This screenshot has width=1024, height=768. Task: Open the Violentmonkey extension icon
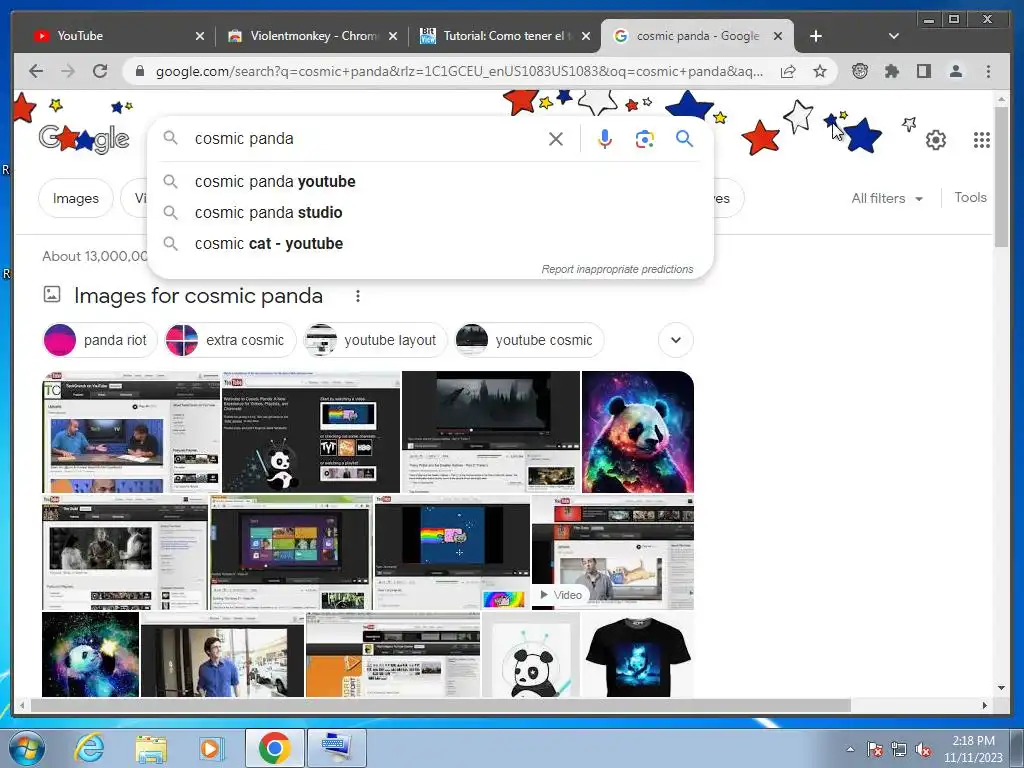[859, 71]
